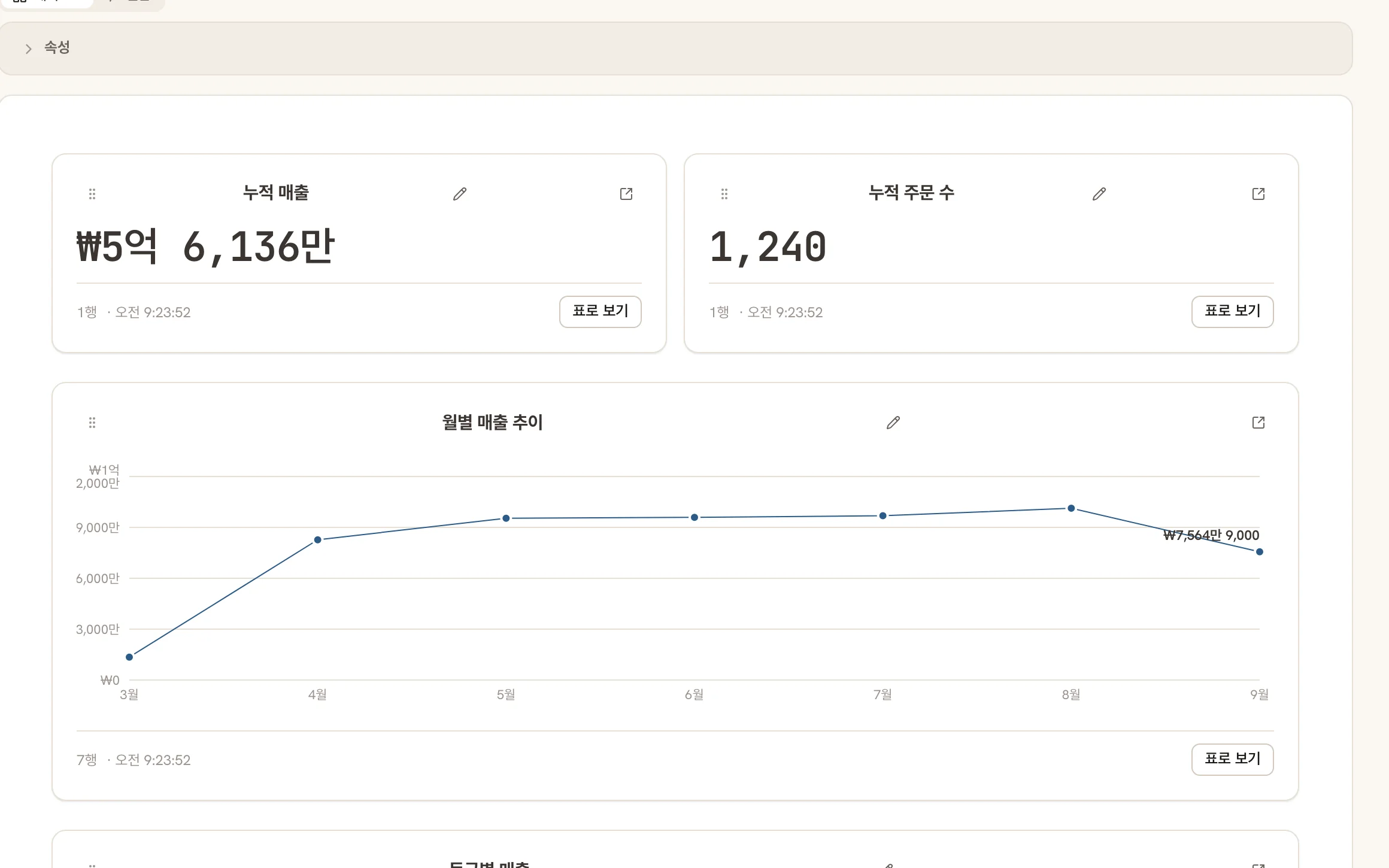This screenshot has width=1389, height=868.
Task: Select the 8월 data point on the chart
Action: click(1071, 508)
